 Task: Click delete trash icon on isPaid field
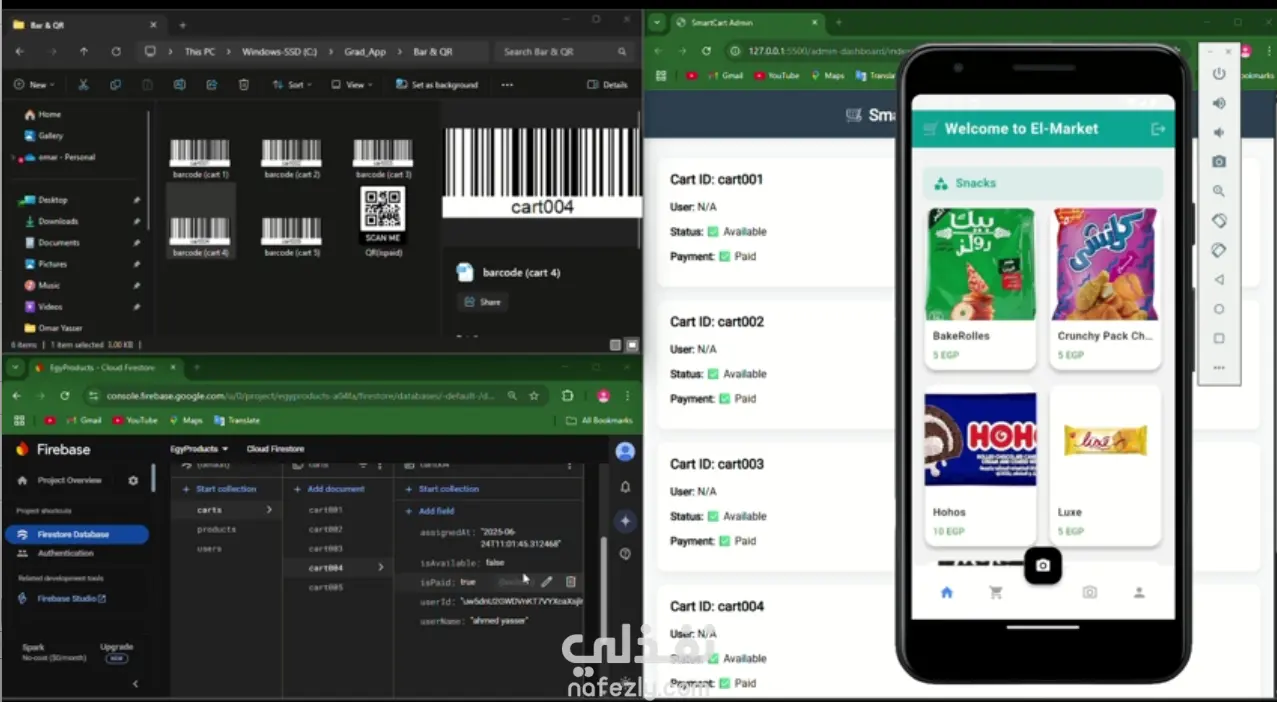click(571, 581)
